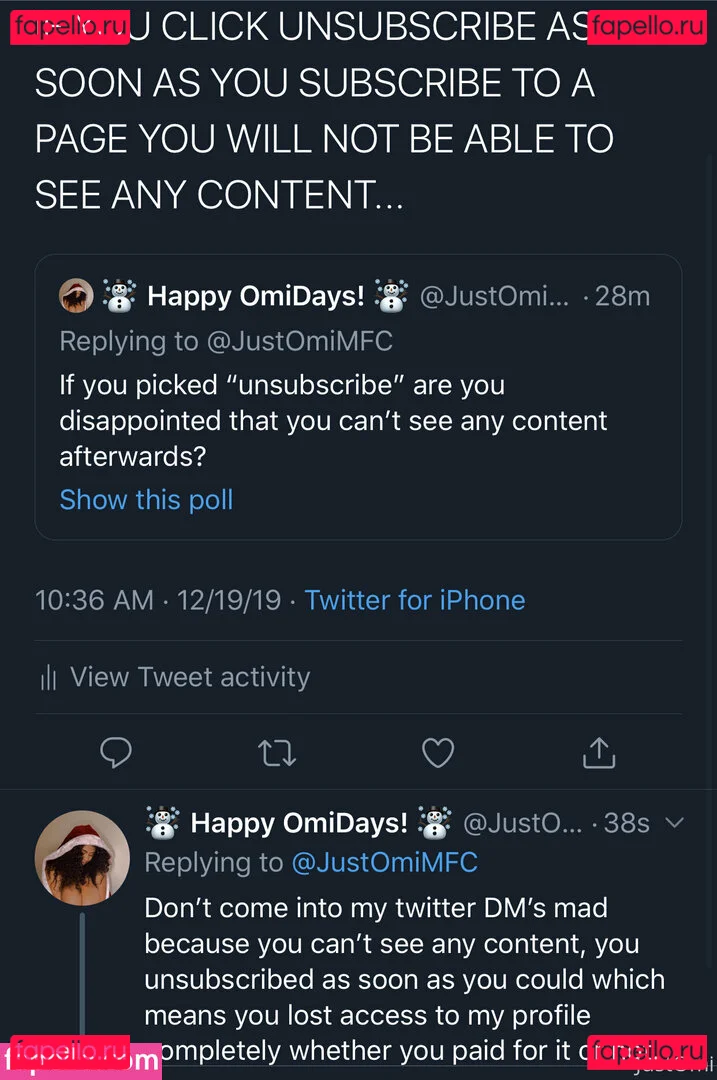The width and height of the screenshot is (717, 1080).
Task: Open the Santa hat profile picture in reply
Action: [x=82, y=857]
